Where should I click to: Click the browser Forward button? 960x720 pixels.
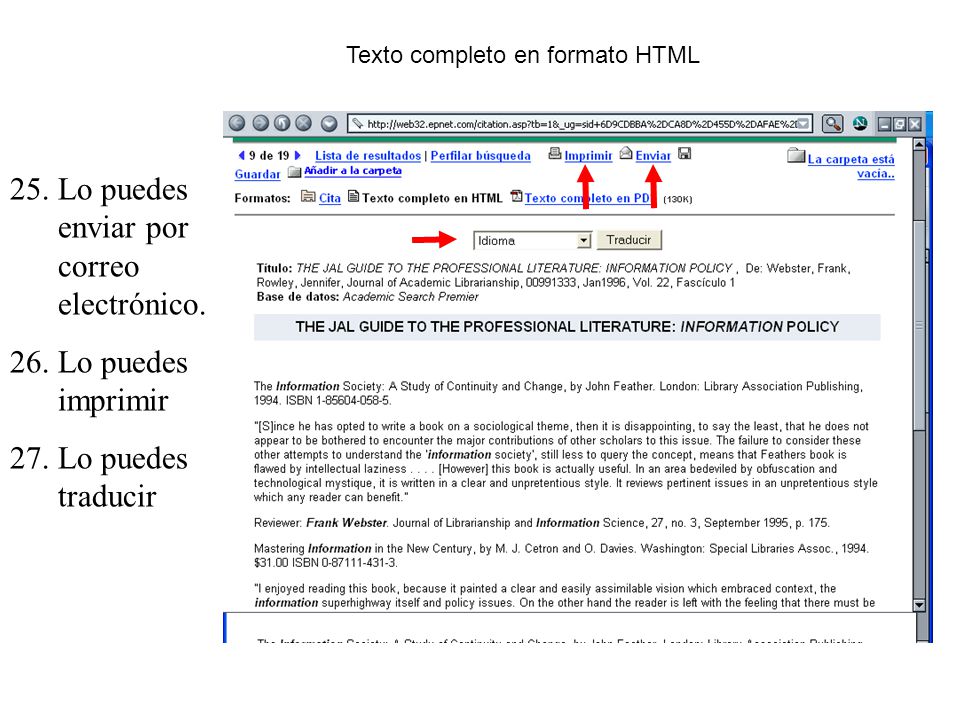[x=261, y=124]
